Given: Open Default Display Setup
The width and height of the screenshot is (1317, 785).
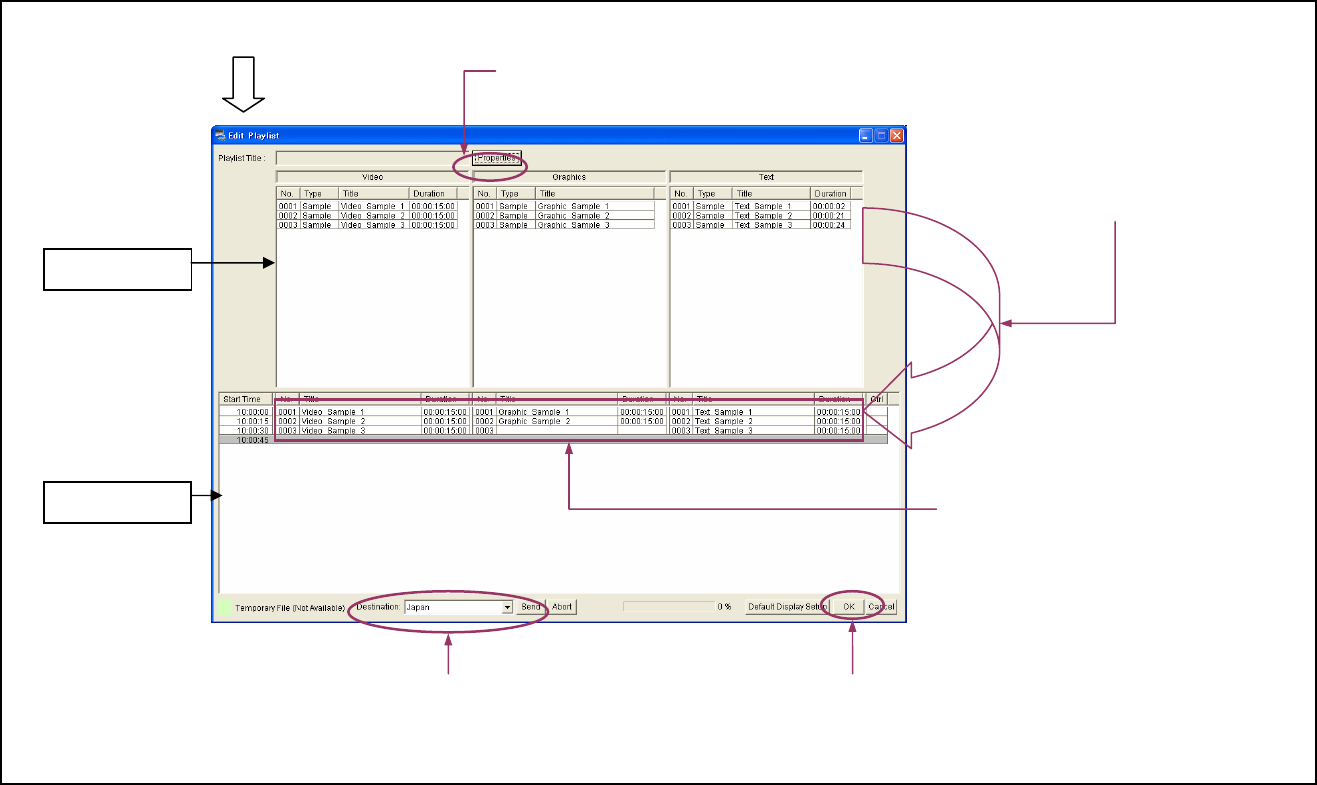Looking at the screenshot, I should click(786, 606).
